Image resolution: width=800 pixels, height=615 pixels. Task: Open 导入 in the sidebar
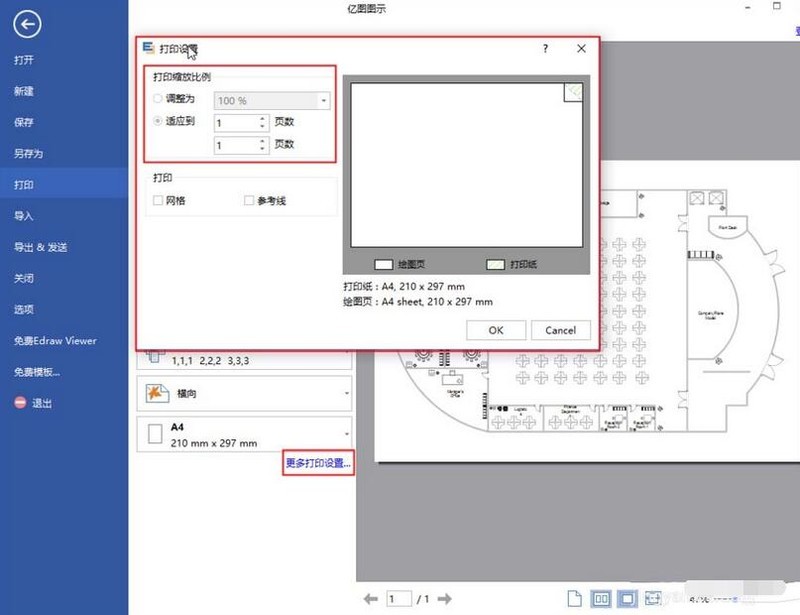(x=24, y=215)
